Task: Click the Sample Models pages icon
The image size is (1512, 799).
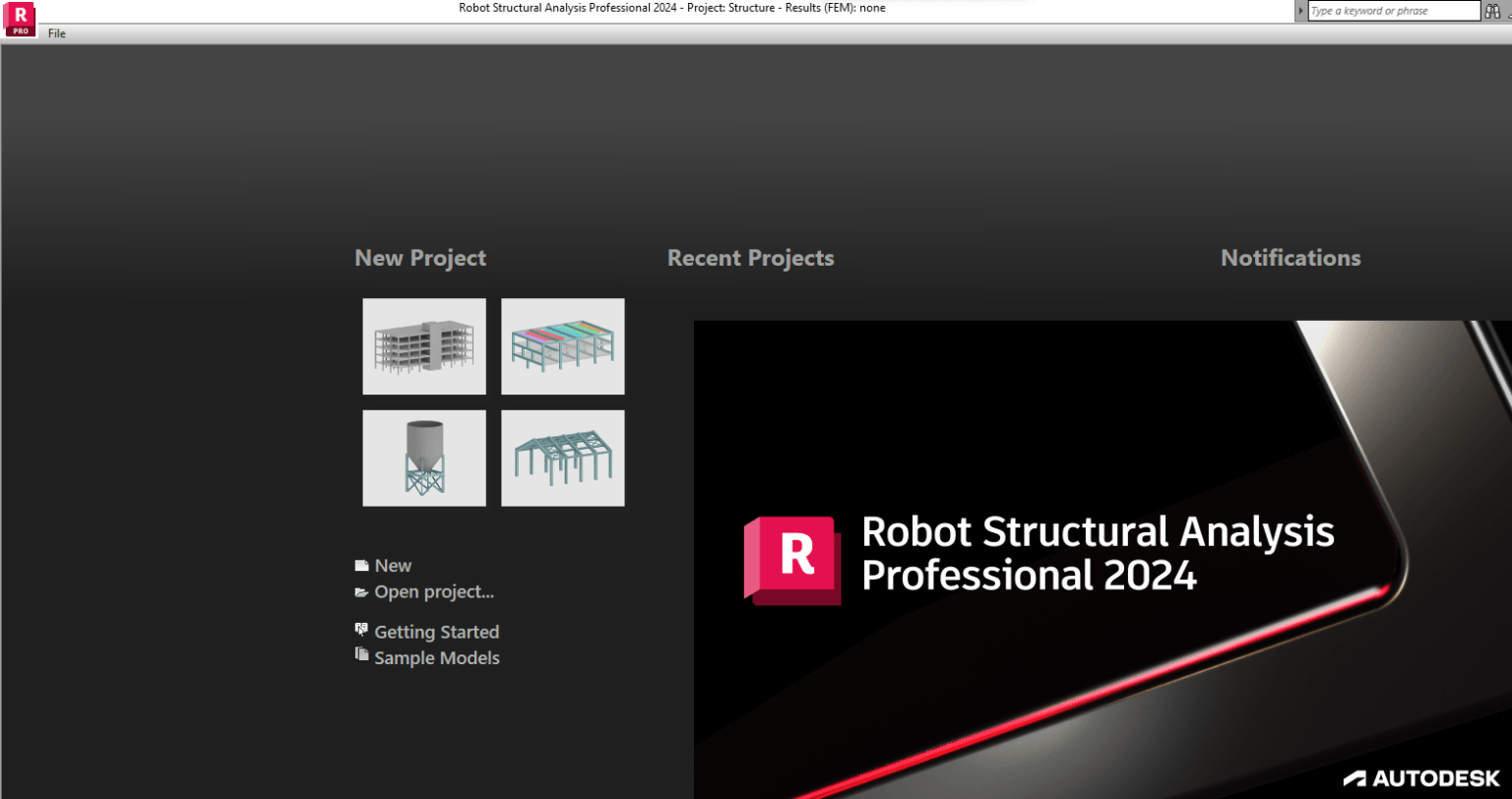Action: click(x=361, y=655)
